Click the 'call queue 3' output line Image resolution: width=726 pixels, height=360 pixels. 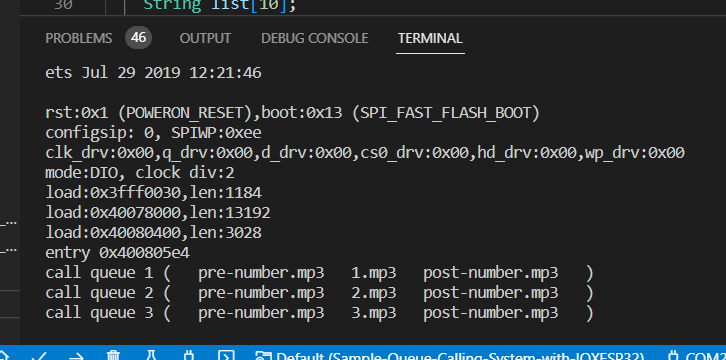319,313
